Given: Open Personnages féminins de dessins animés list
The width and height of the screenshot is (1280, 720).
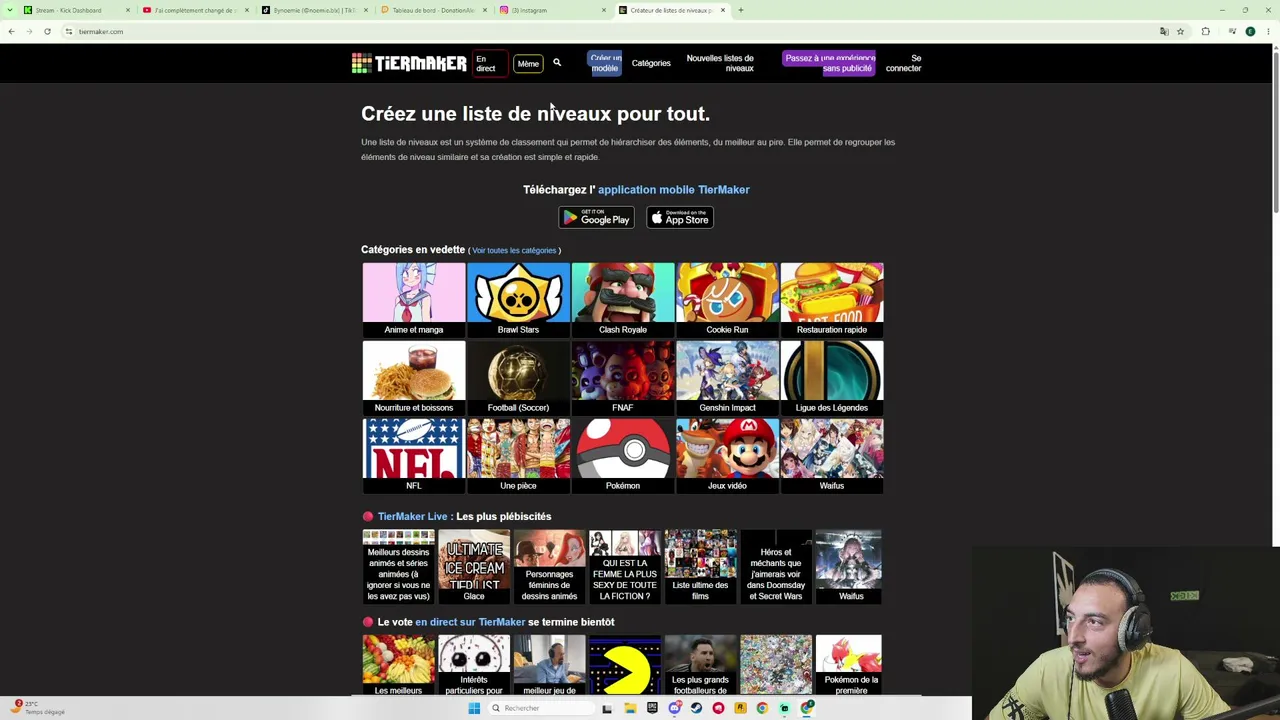Looking at the screenshot, I should (549, 567).
